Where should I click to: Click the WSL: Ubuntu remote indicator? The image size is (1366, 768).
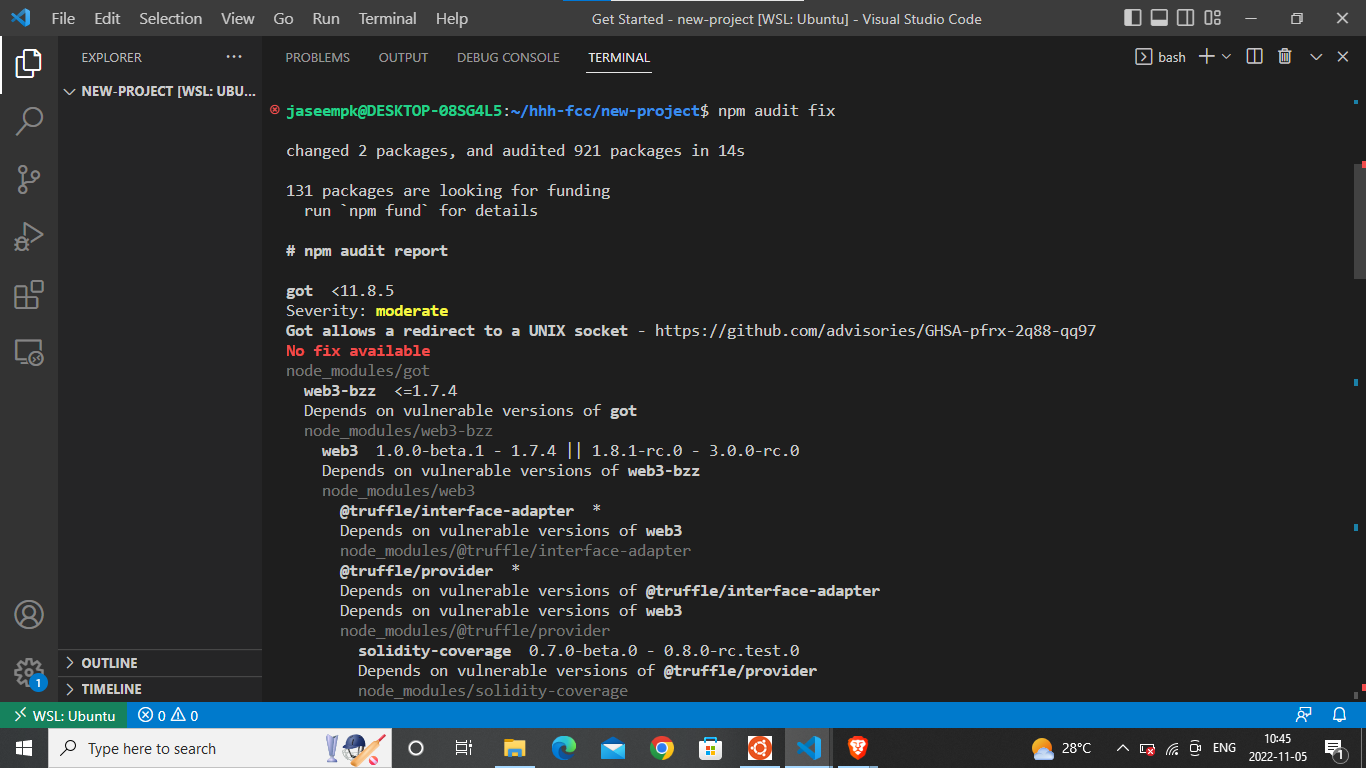[x=66, y=715]
